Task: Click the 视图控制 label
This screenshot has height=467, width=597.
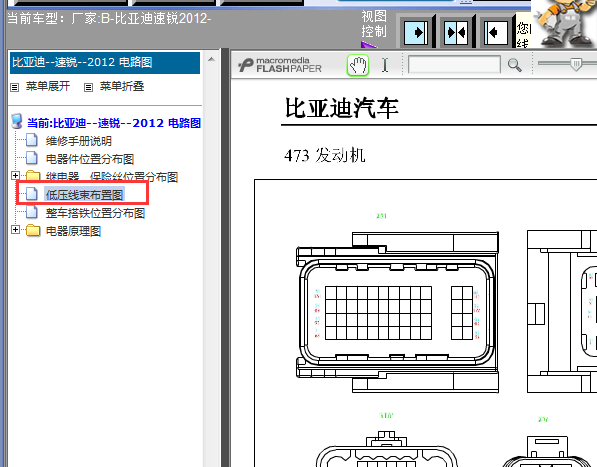Action: tap(374, 24)
